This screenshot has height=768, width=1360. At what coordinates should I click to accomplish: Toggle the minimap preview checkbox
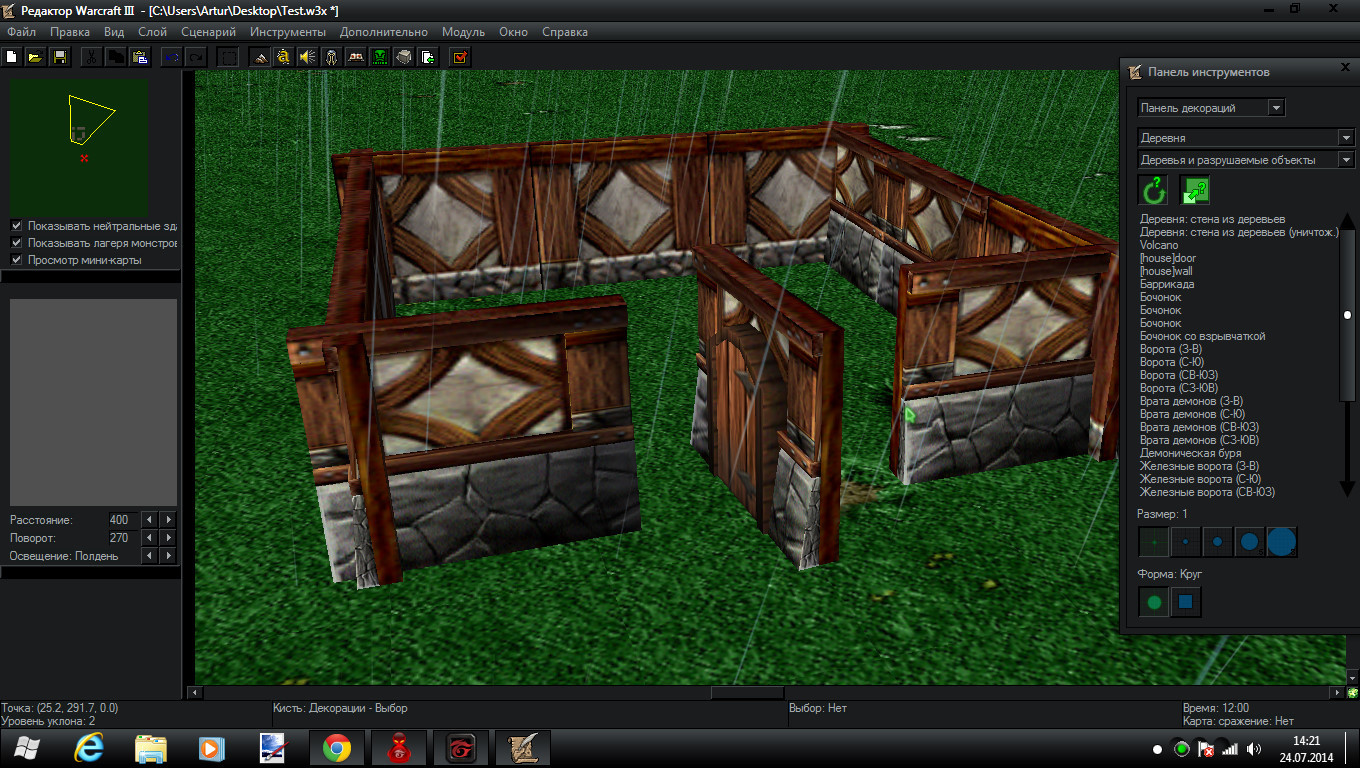point(16,260)
